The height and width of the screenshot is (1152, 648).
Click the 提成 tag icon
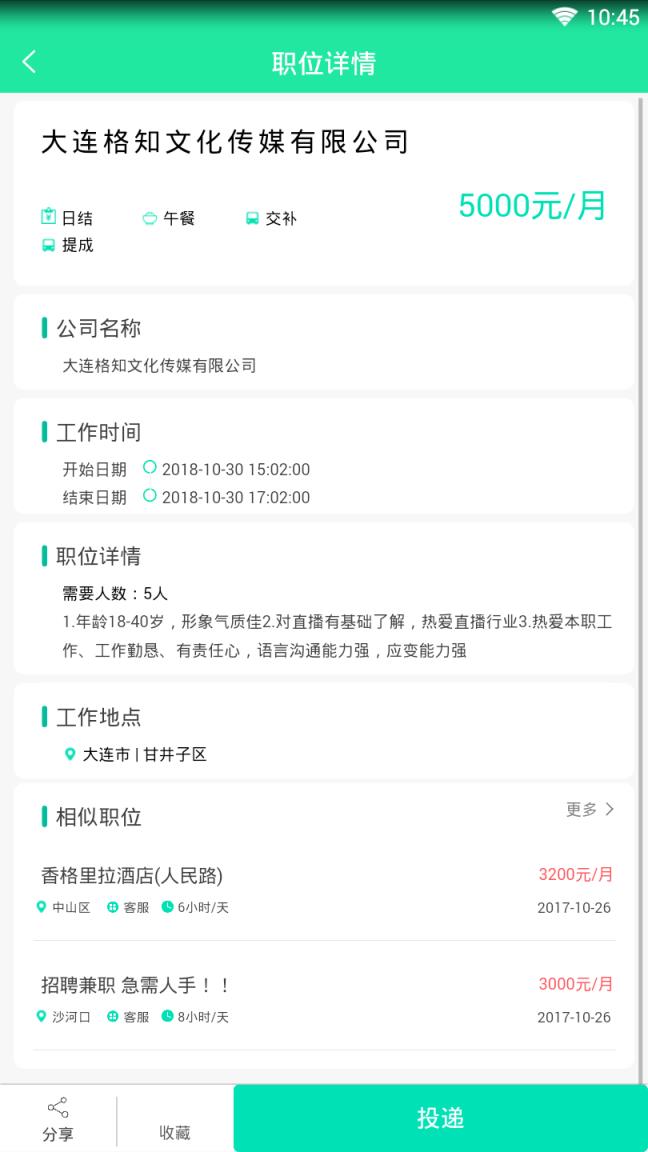coord(48,245)
